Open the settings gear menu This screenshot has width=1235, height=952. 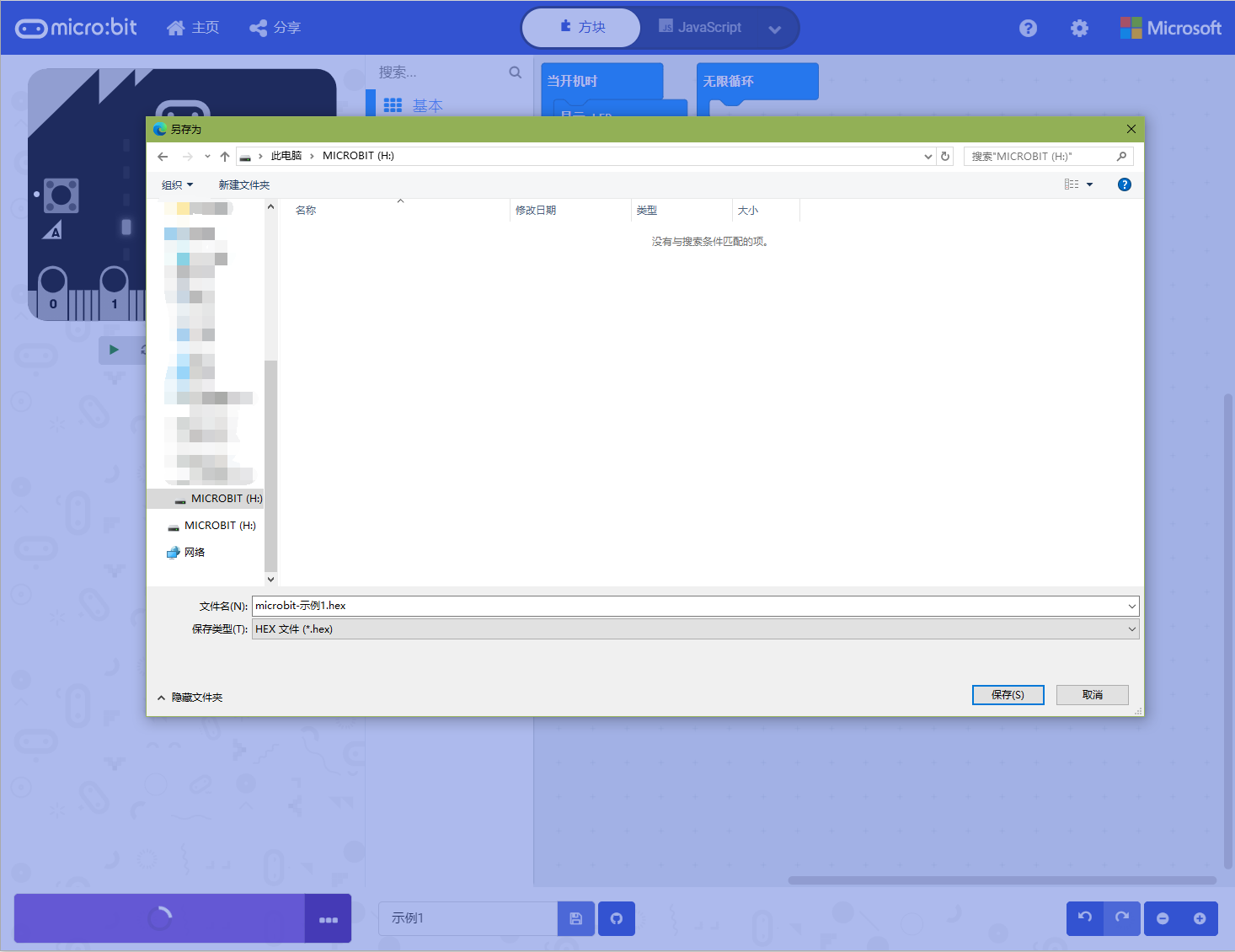coord(1079,28)
